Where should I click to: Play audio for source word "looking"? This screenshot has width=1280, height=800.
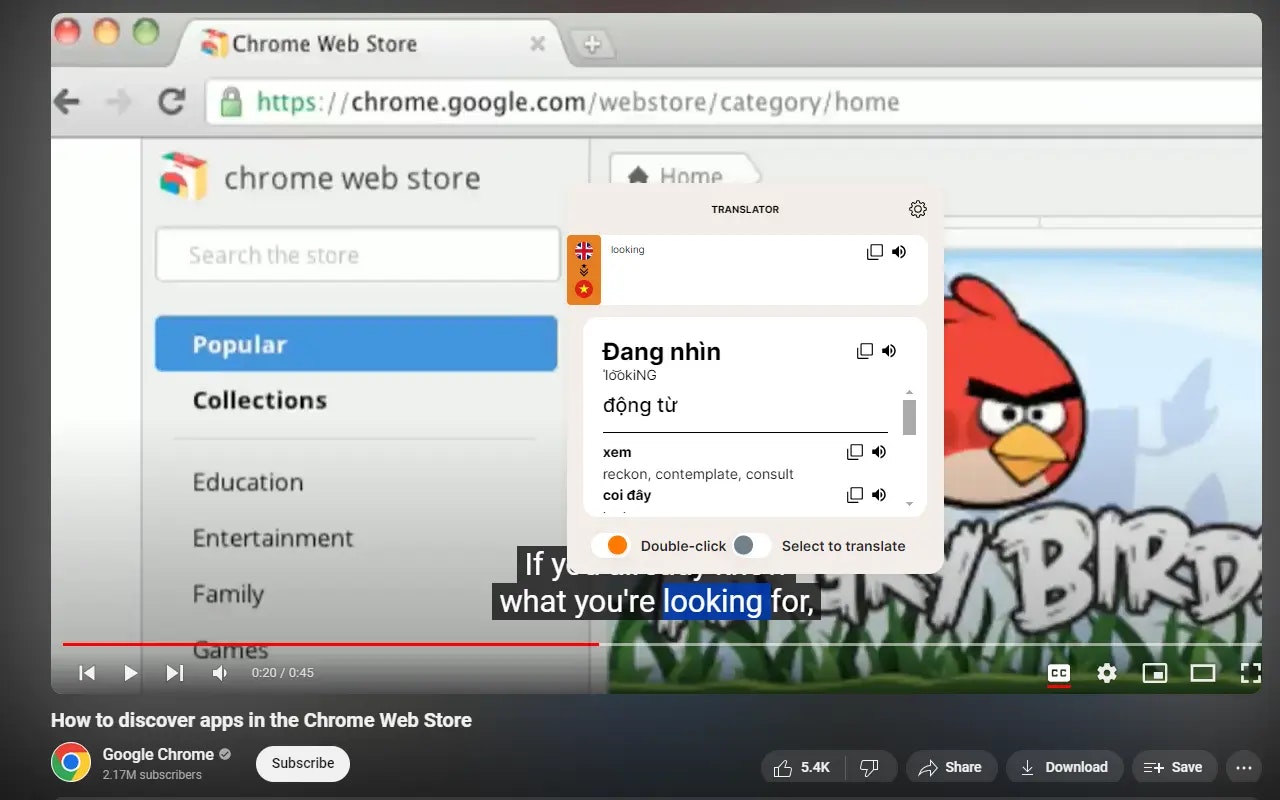pos(899,252)
